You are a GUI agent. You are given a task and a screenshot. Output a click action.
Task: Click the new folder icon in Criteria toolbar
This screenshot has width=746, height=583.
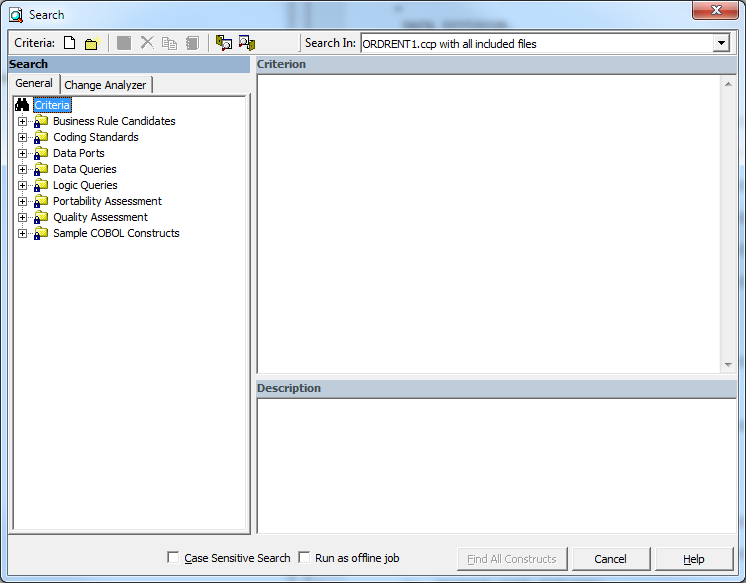click(x=91, y=43)
